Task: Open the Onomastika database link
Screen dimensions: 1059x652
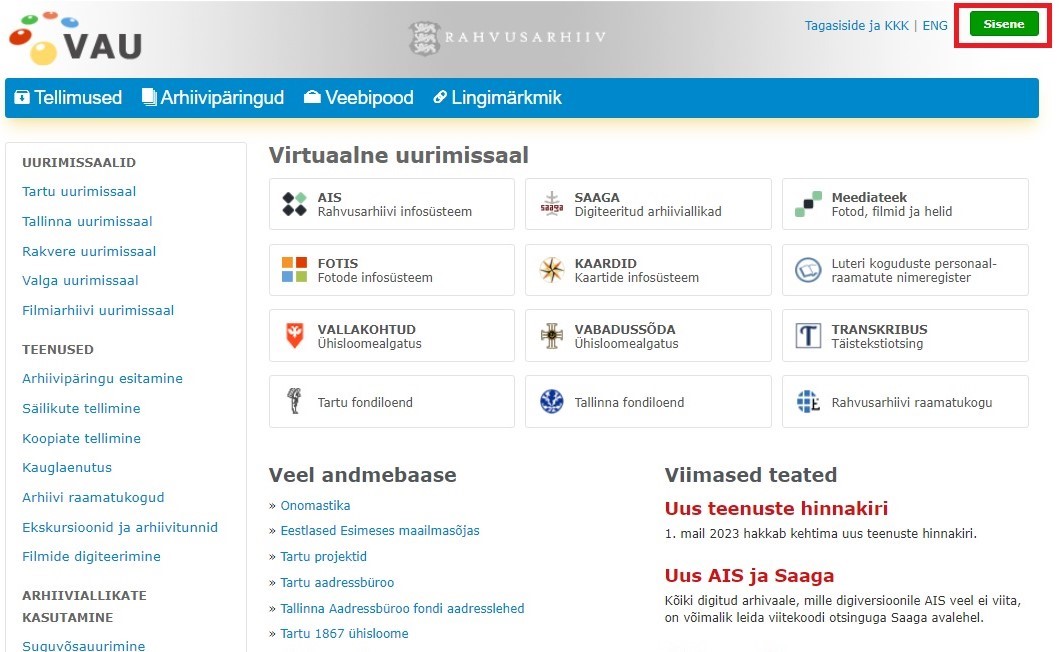Action: 315,506
